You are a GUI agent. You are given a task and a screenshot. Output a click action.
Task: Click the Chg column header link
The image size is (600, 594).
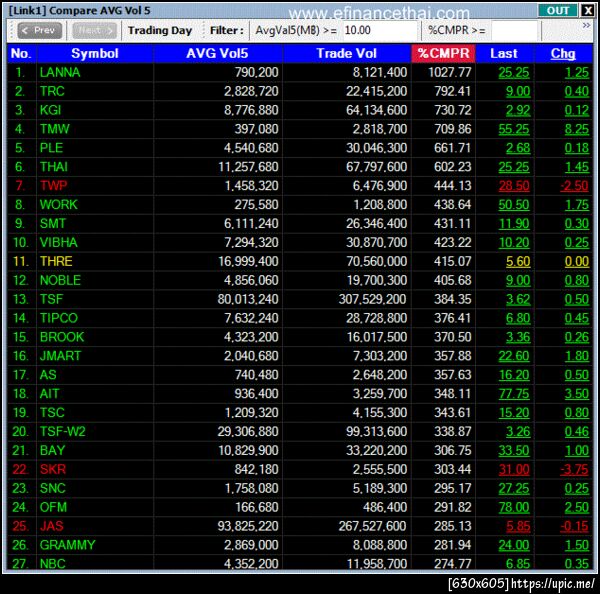[563, 54]
